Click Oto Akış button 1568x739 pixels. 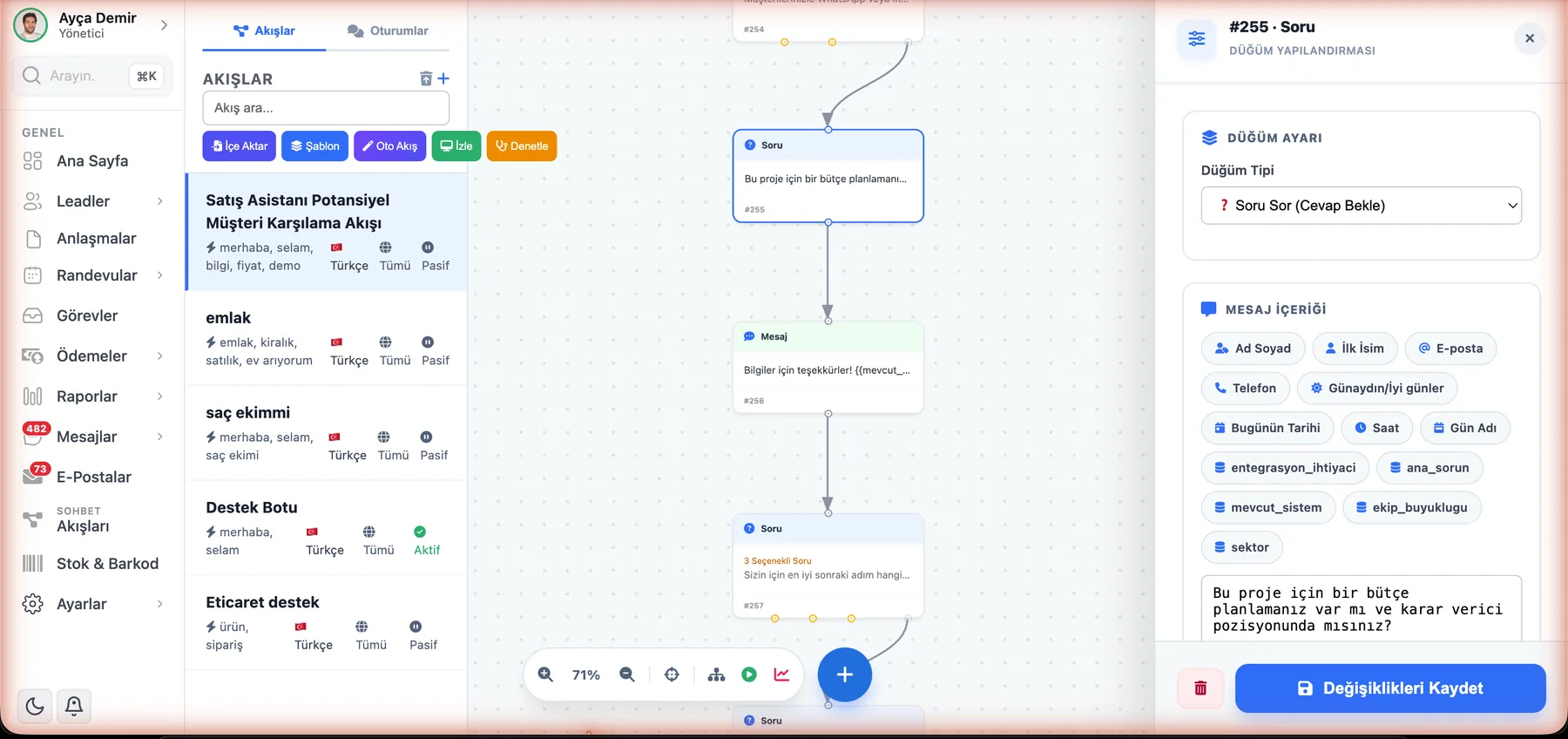tap(389, 146)
